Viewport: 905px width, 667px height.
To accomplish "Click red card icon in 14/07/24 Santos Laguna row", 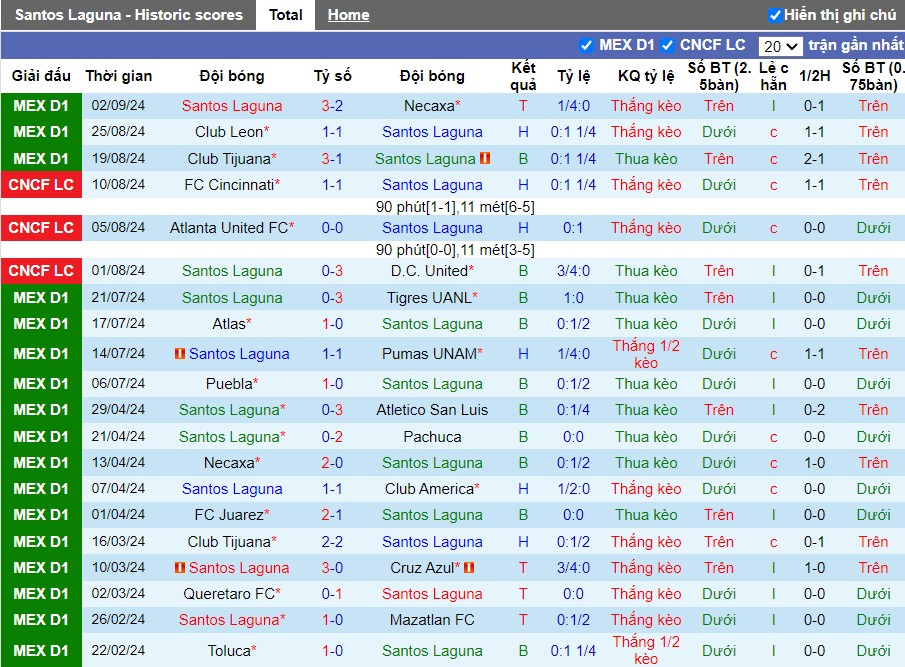I will [180, 353].
